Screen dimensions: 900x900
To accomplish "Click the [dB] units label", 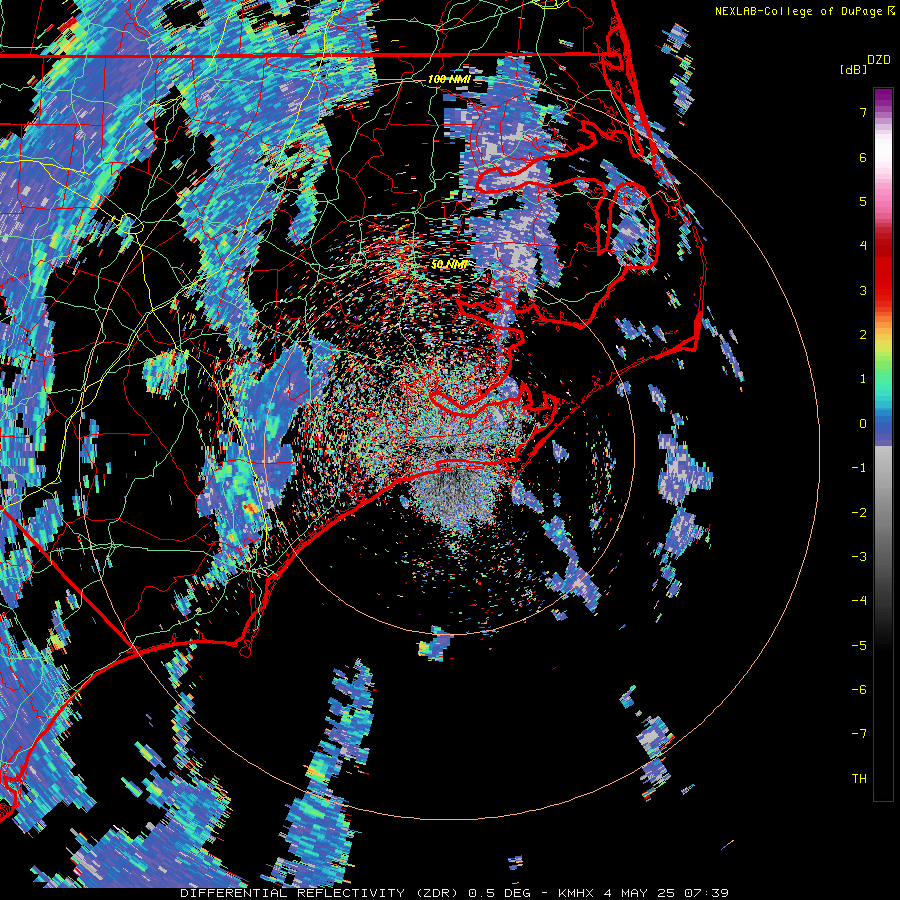I will coord(854,69).
